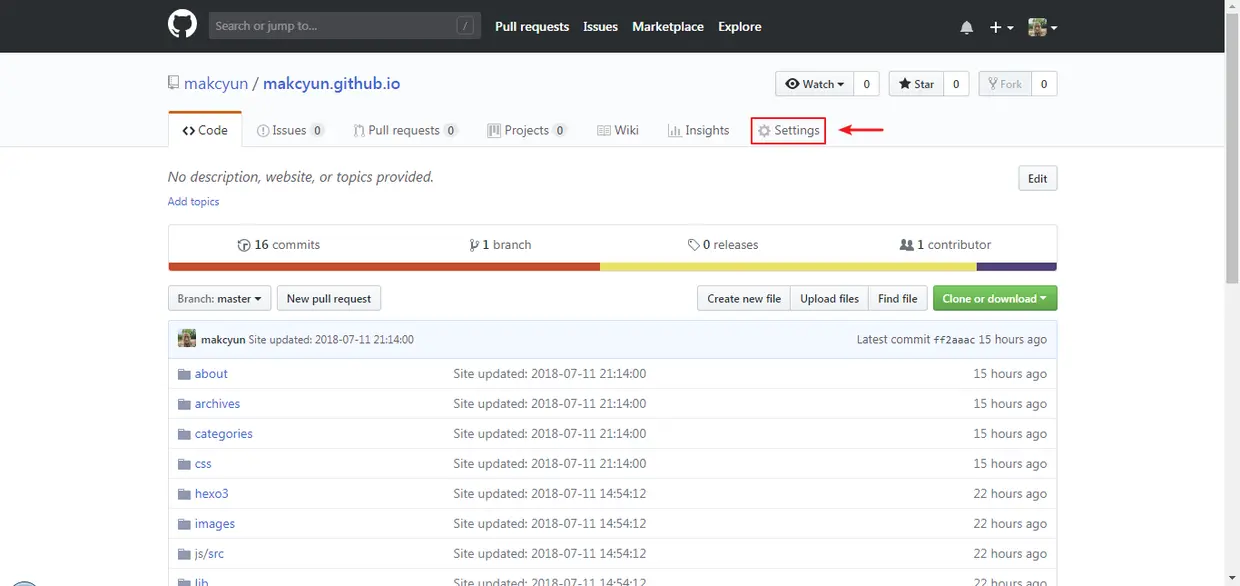Image resolution: width=1240 pixels, height=586 pixels.
Task: Click the yellow segment of language bar
Action: pyautogui.click(x=788, y=266)
